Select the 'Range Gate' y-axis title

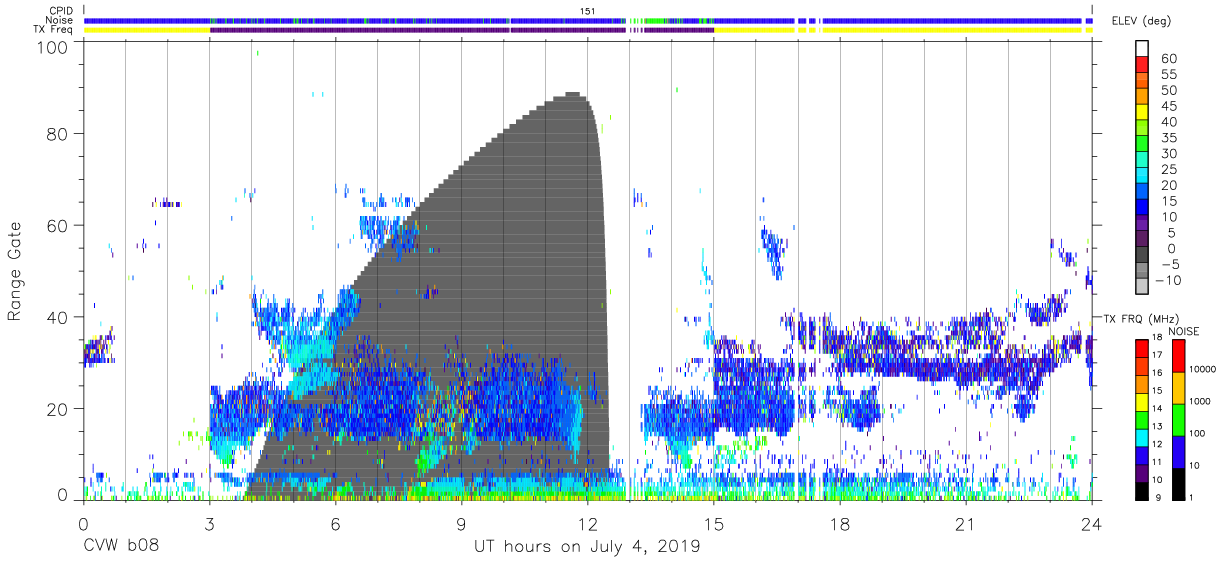coord(15,272)
